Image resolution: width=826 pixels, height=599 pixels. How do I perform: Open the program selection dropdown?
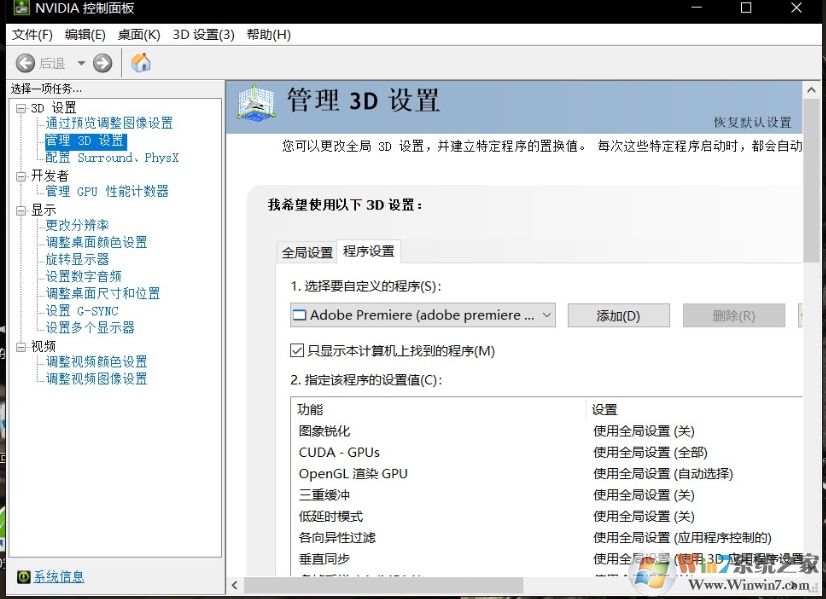click(x=547, y=315)
